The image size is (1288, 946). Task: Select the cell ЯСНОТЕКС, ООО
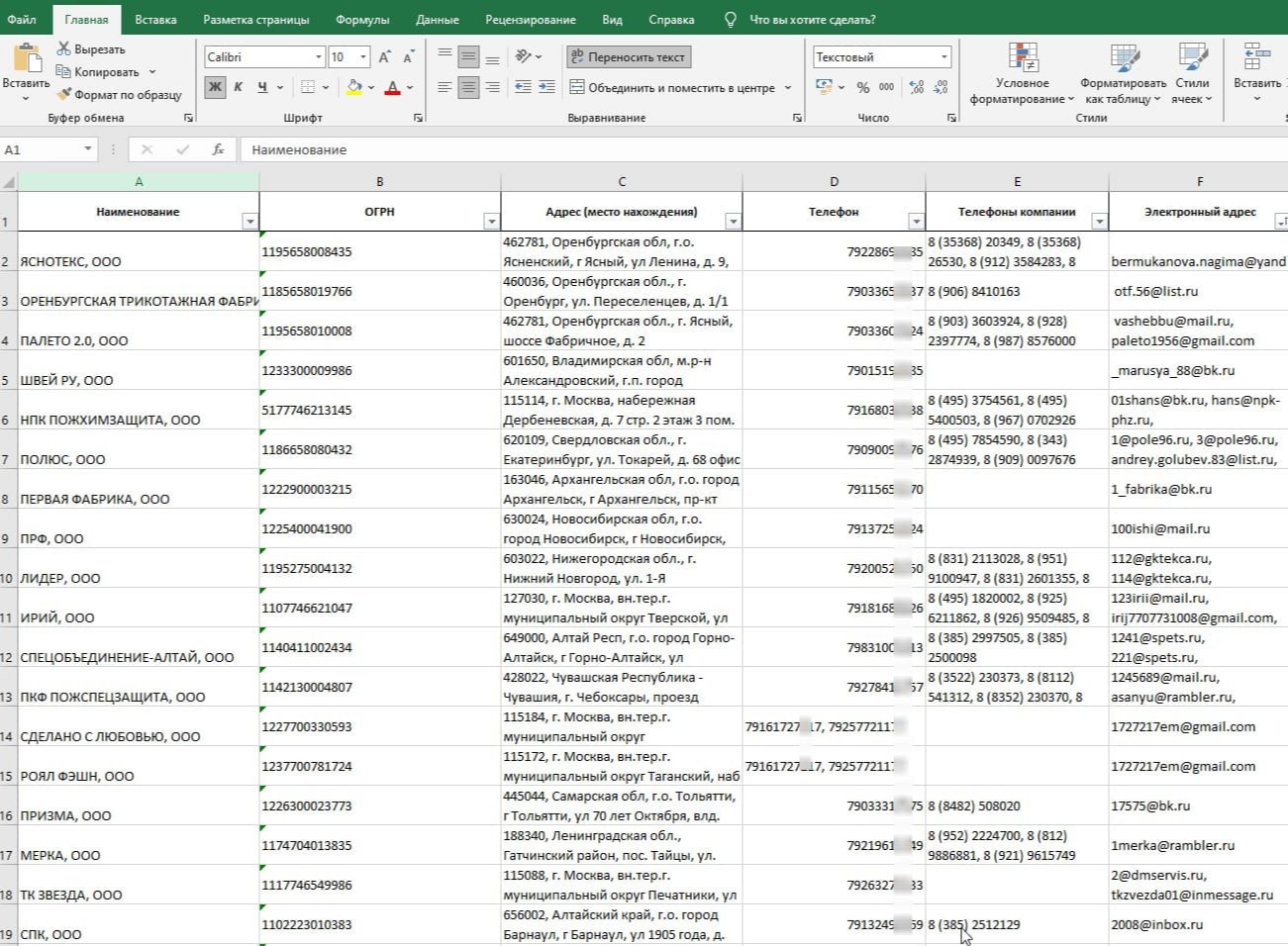click(139, 251)
